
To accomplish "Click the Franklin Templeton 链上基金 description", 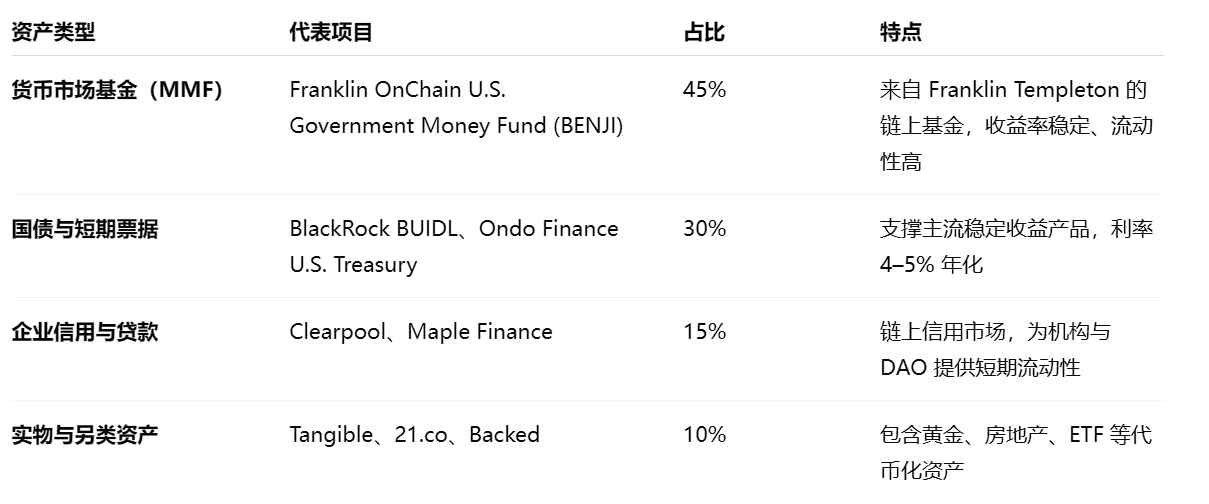I will click(x=1016, y=126).
